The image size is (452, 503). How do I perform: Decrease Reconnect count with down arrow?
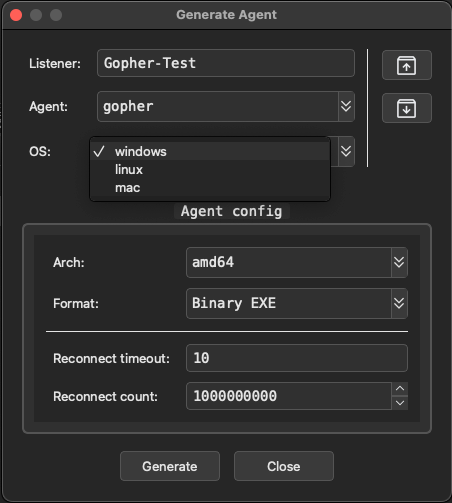[400, 403]
